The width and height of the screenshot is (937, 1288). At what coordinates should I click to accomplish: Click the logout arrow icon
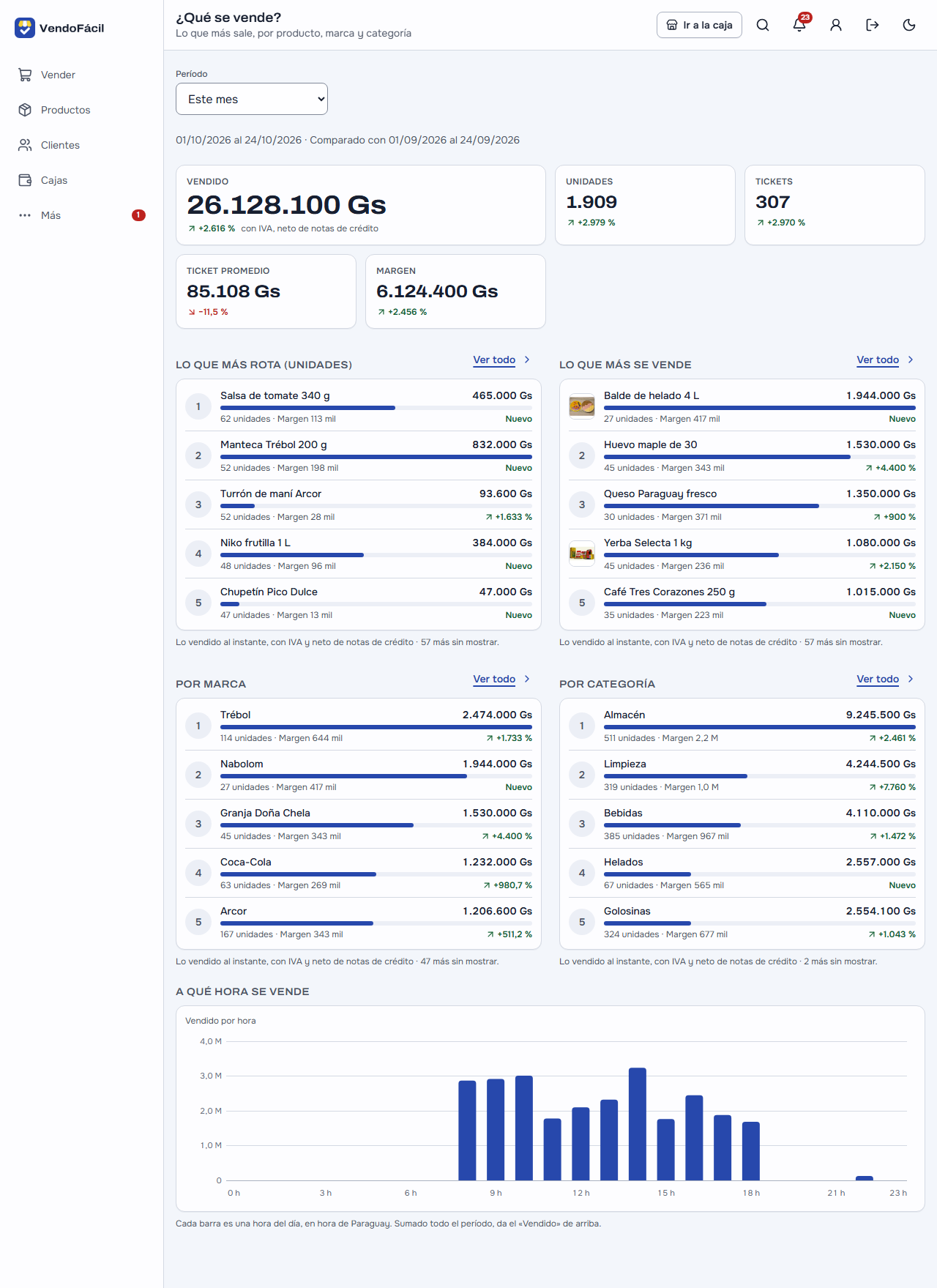coord(873,25)
